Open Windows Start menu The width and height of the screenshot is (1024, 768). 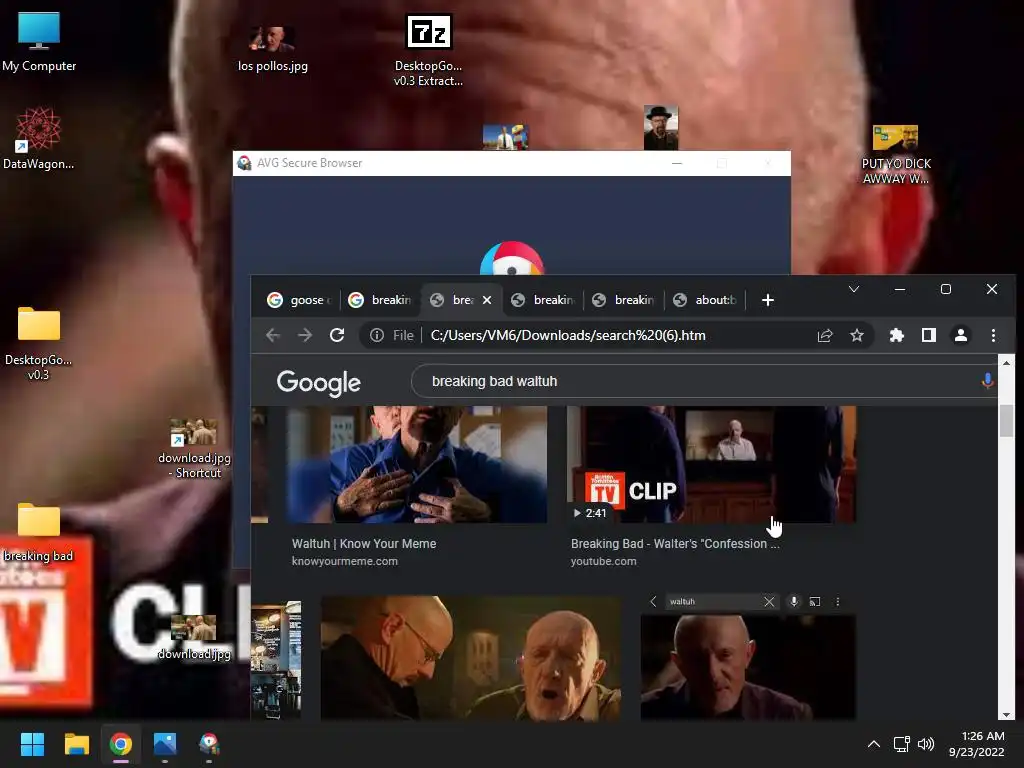32,744
